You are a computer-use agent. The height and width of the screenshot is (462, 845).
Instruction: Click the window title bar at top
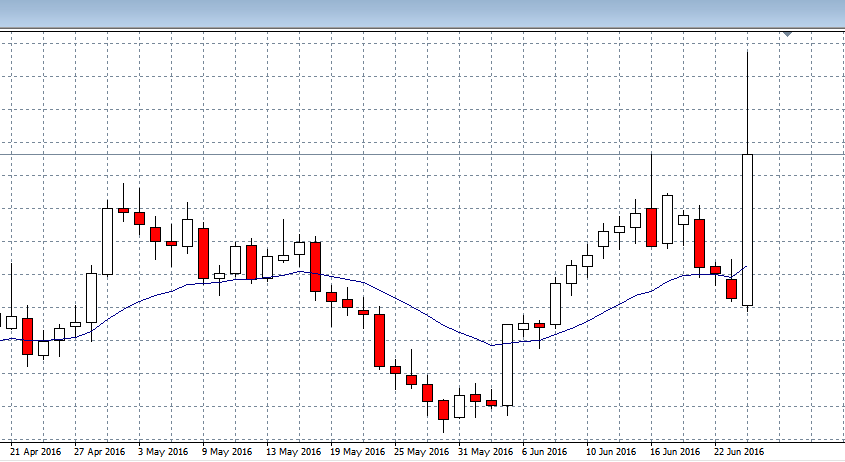coord(422,13)
